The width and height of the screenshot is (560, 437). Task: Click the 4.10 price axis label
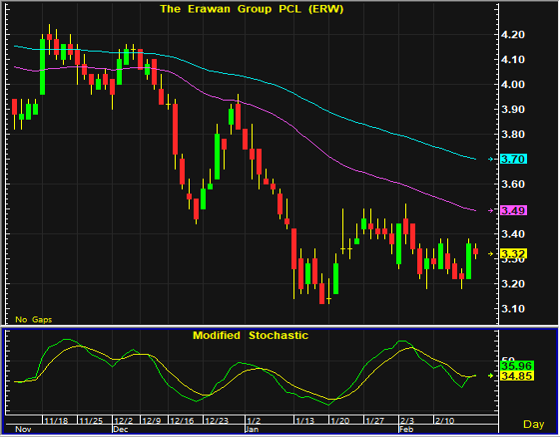pos(513,60)
